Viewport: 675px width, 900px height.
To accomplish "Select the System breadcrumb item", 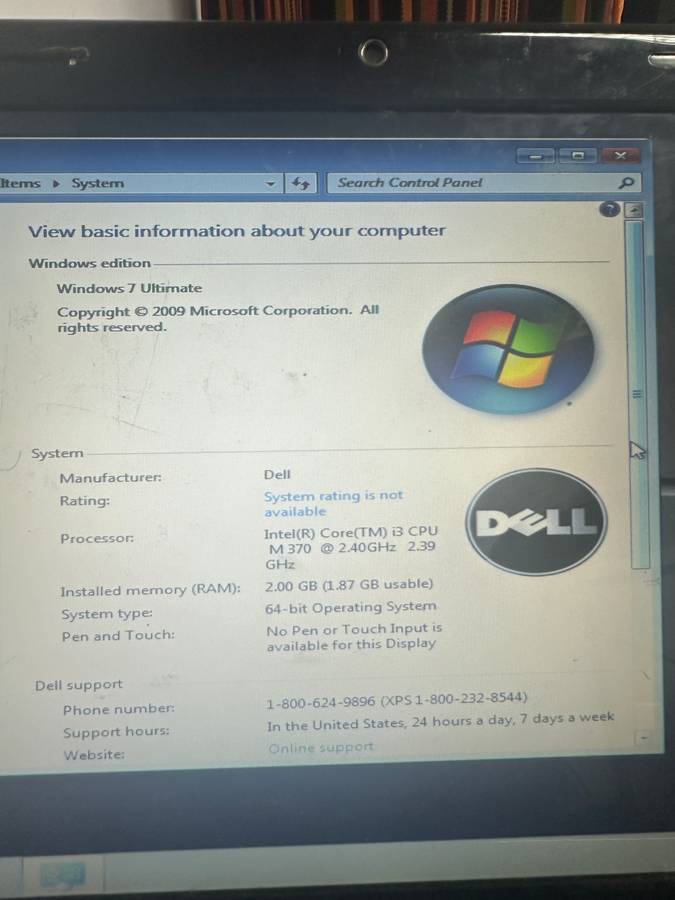I will pos(98,184).
